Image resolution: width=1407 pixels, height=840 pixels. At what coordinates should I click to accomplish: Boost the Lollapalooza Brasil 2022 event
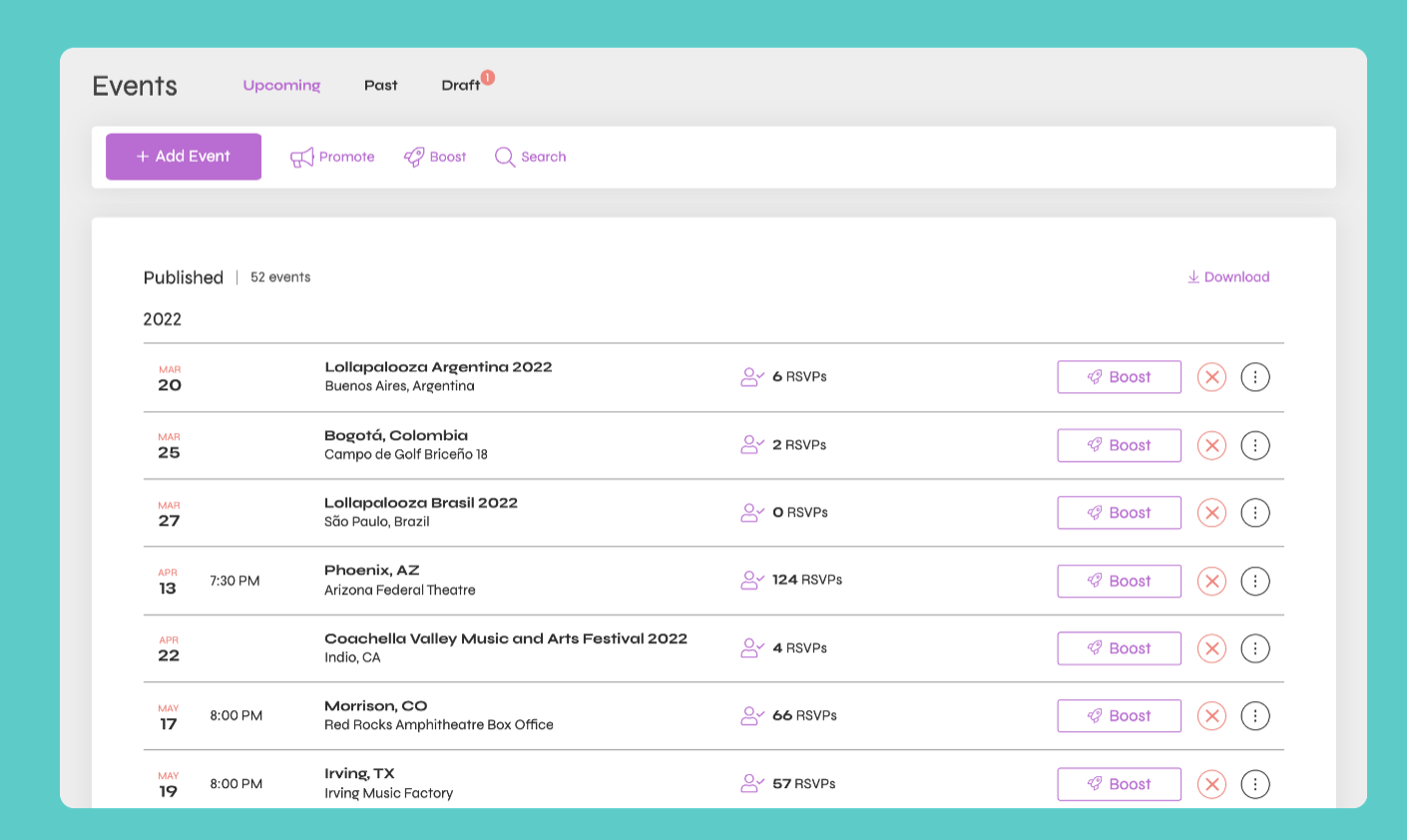(1119, 513)
